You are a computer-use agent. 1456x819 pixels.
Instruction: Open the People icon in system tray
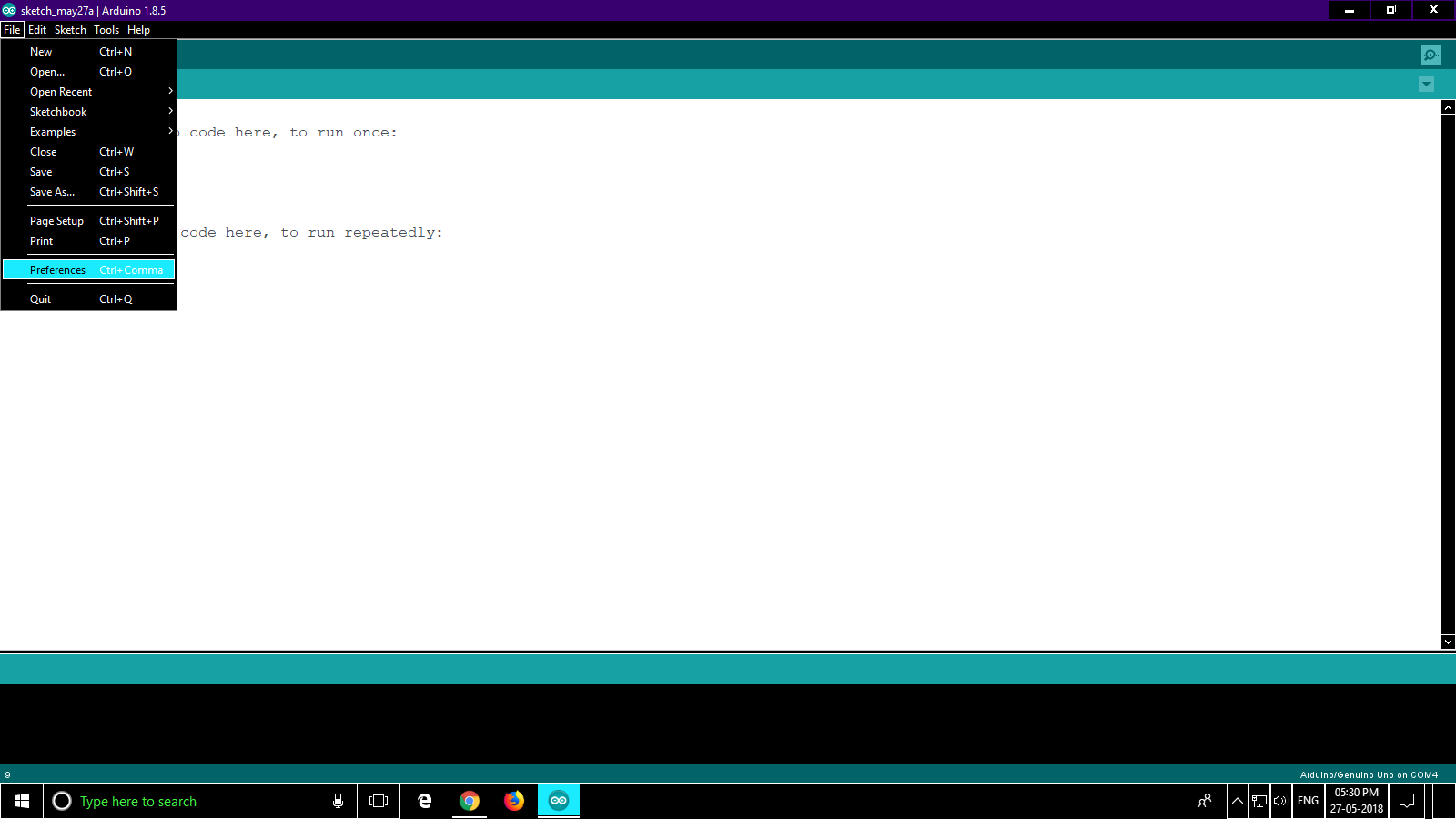click(1205, 801)
